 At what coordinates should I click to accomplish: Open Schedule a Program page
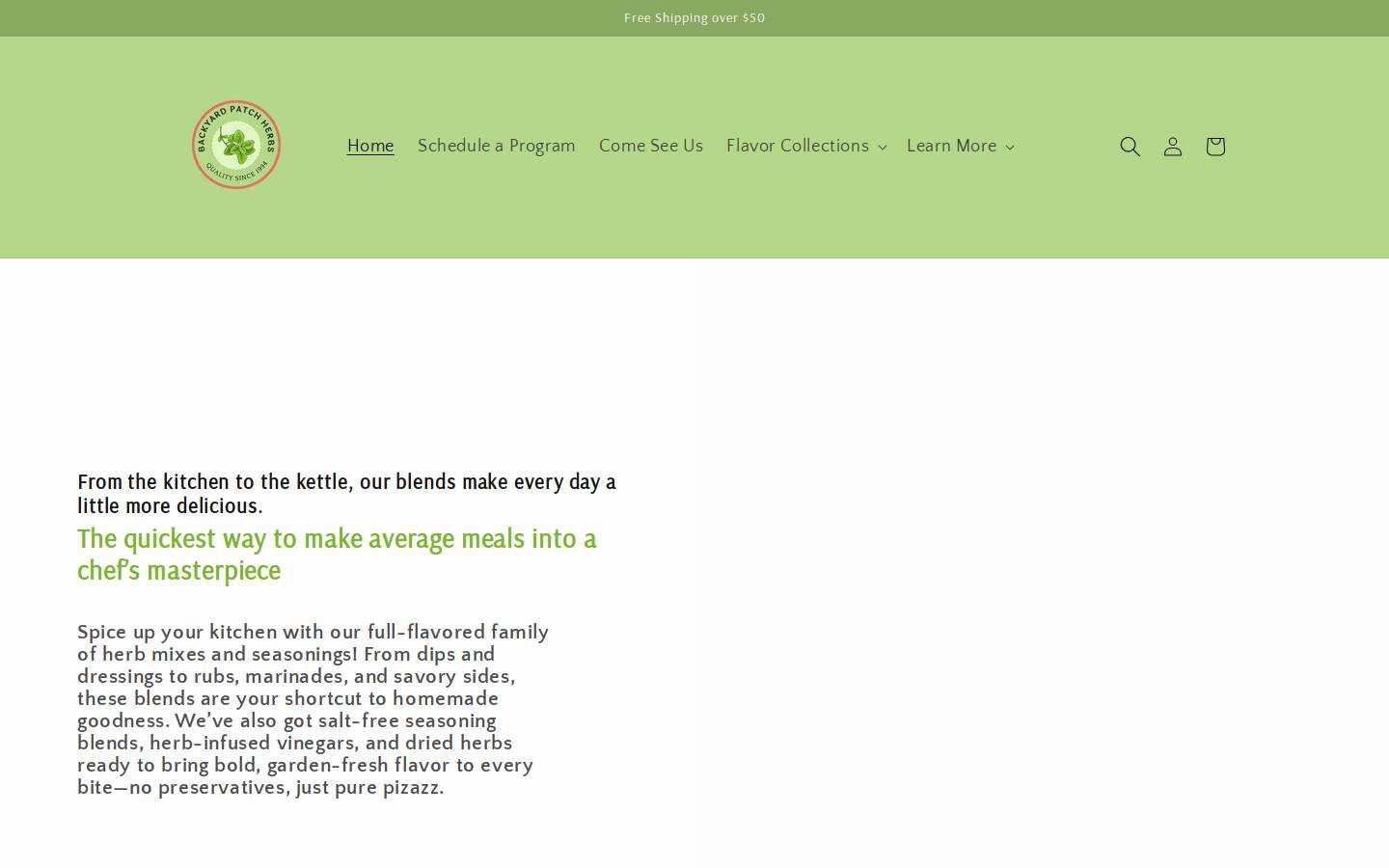coord(496,147)
